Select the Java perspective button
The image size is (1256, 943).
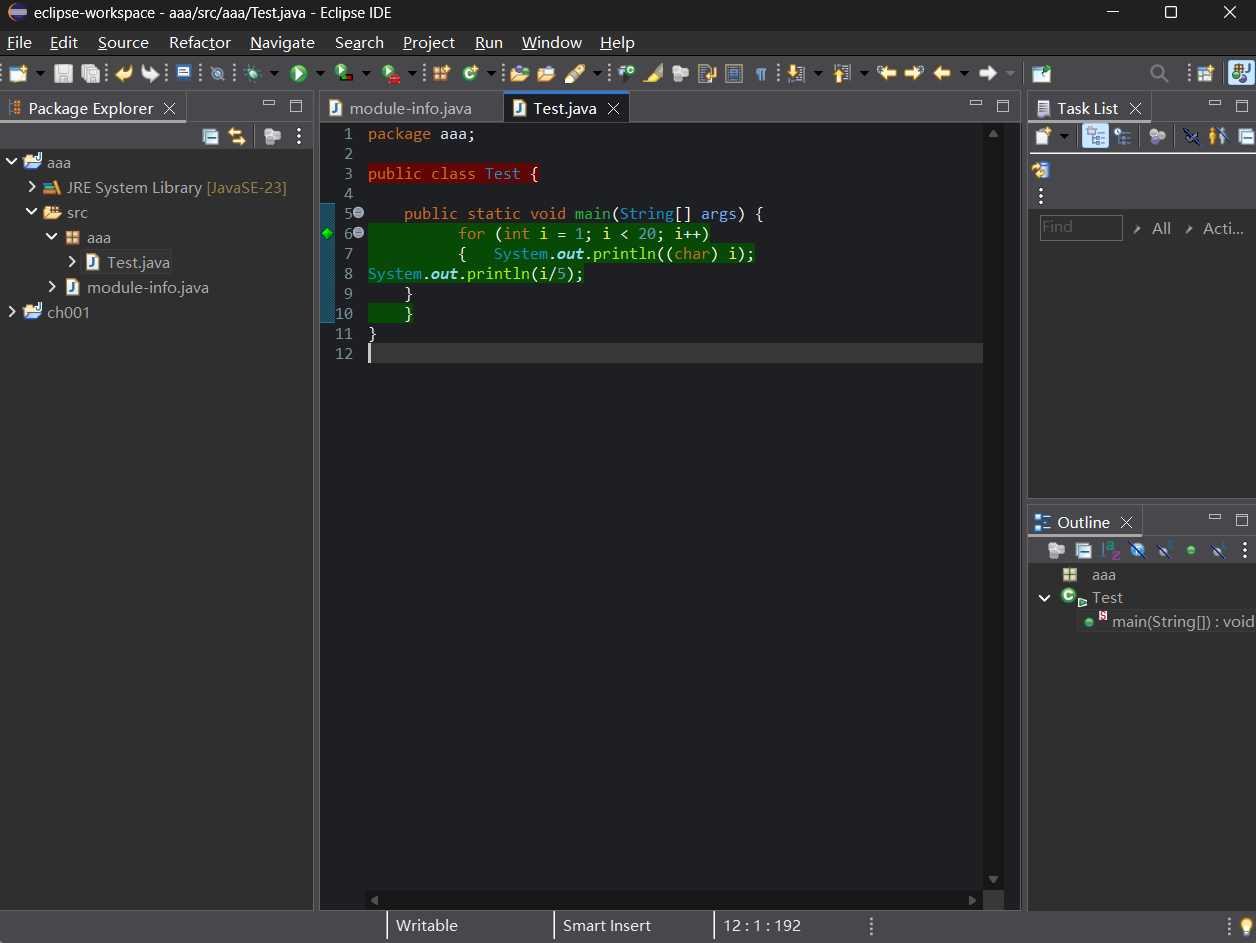(1240, 73)
